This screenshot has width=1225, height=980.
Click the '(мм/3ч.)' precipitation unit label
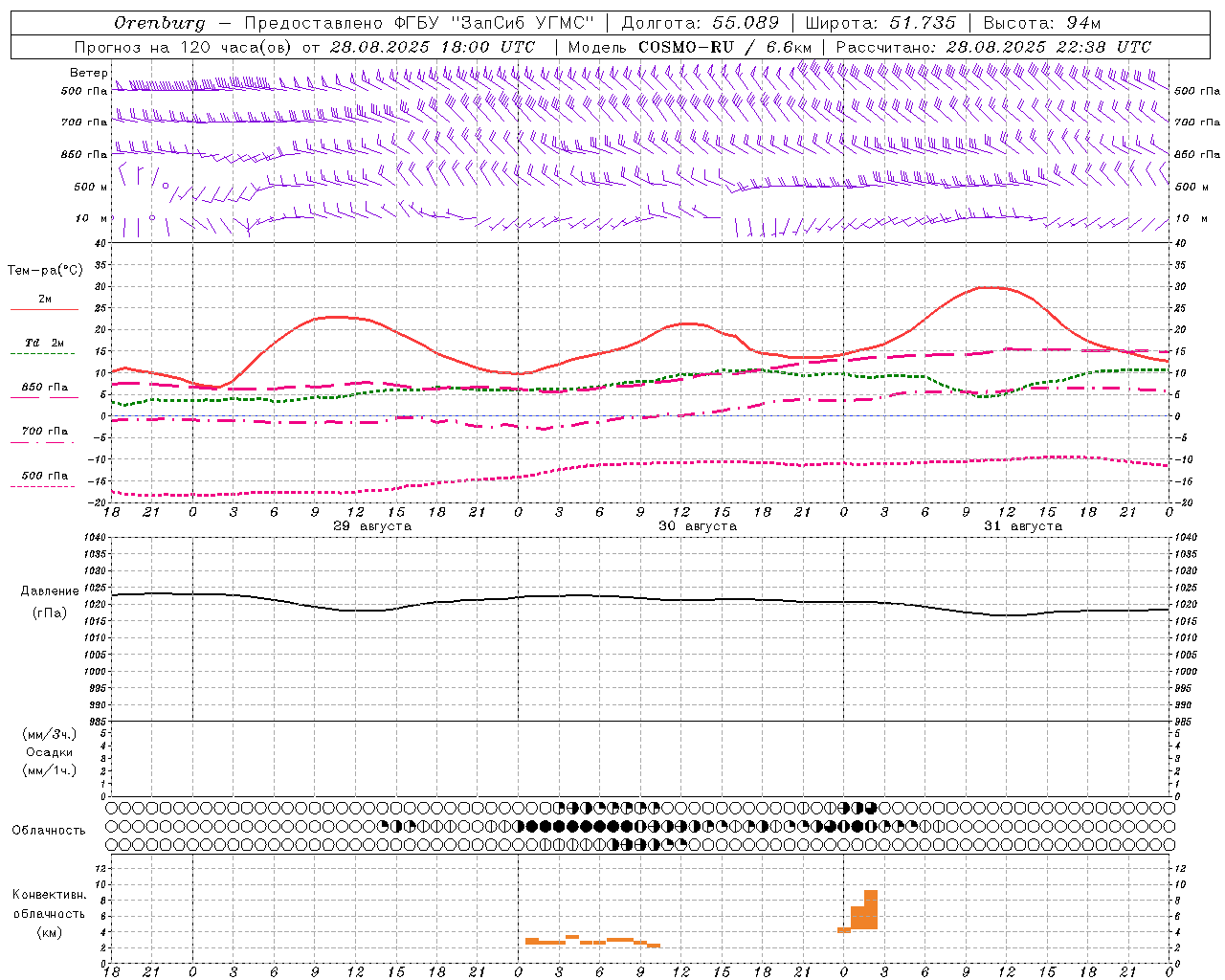pos(50,734)
